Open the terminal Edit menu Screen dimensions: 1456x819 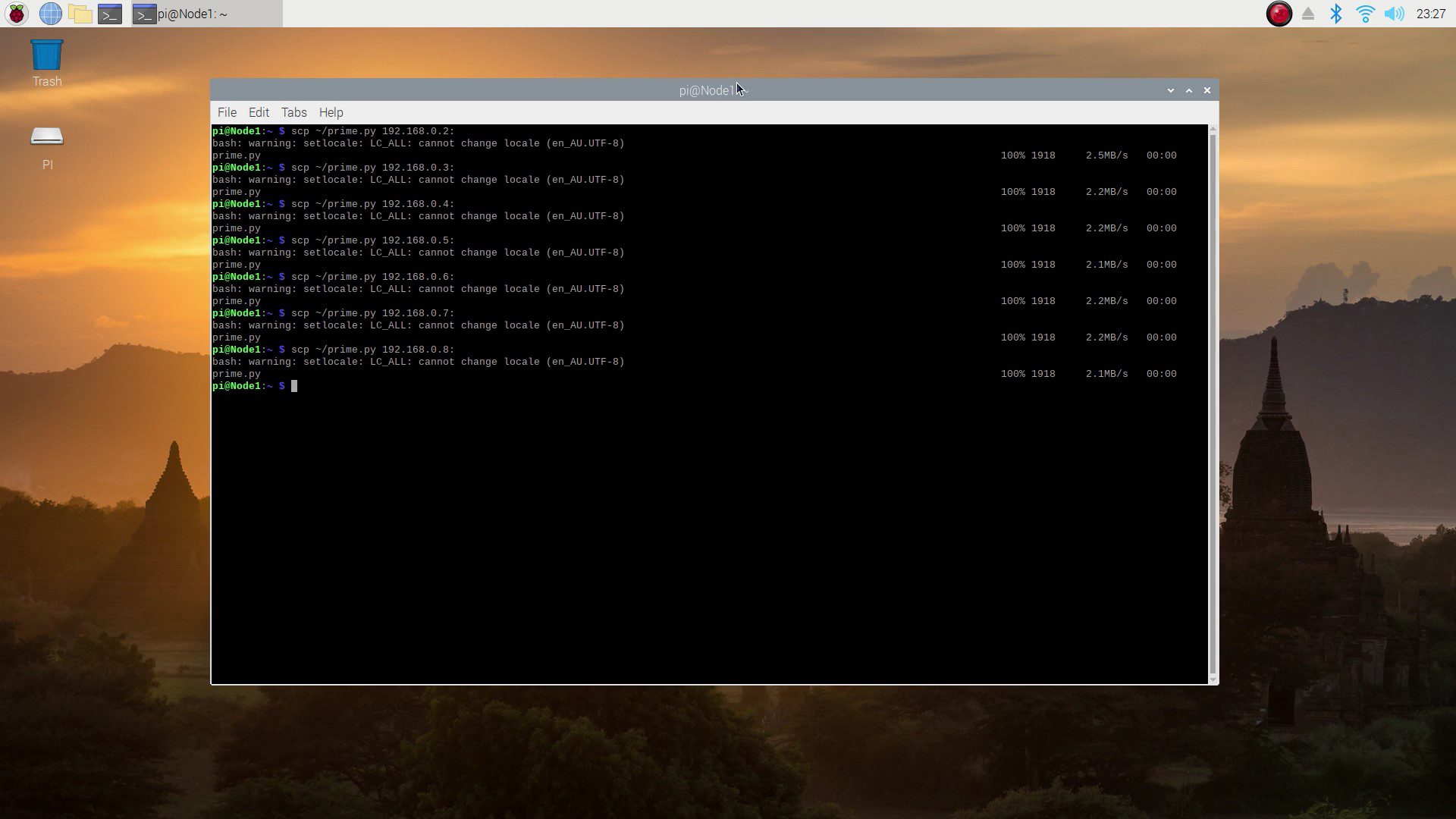pyautogui.click(x=259, y=112)
